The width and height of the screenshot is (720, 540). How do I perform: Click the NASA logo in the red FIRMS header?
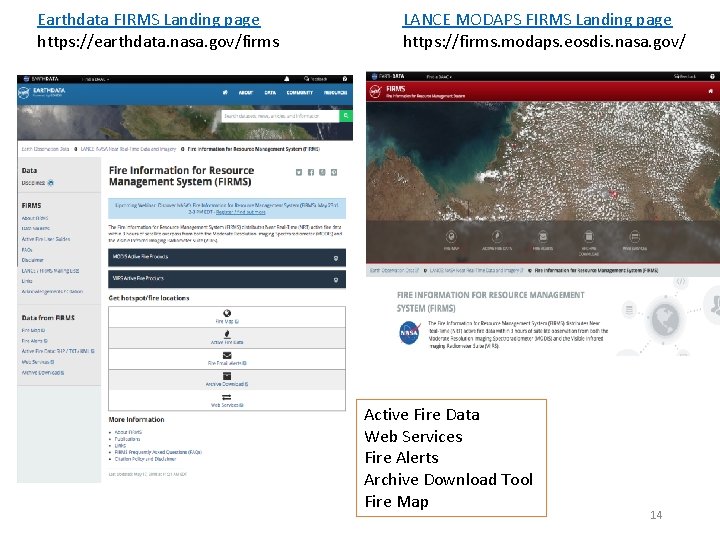(376, 91)
